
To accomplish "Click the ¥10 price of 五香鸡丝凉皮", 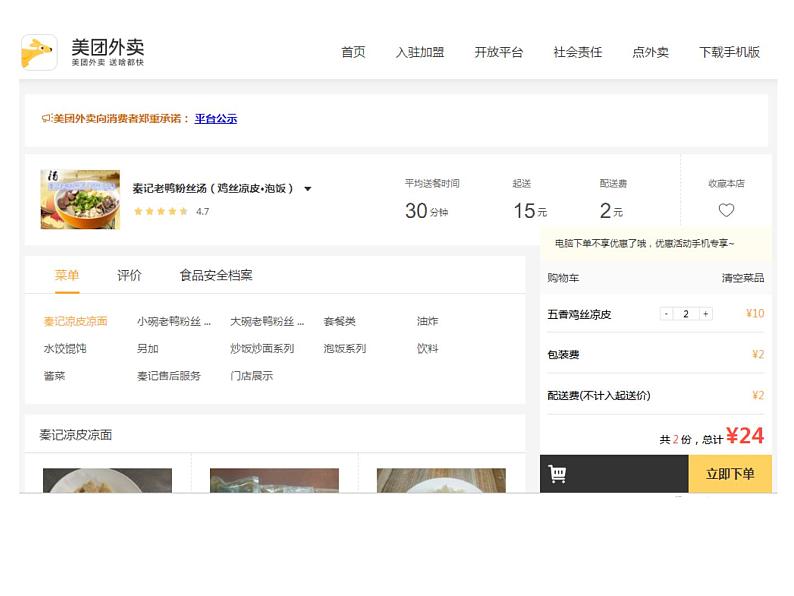I will (755, 314).
